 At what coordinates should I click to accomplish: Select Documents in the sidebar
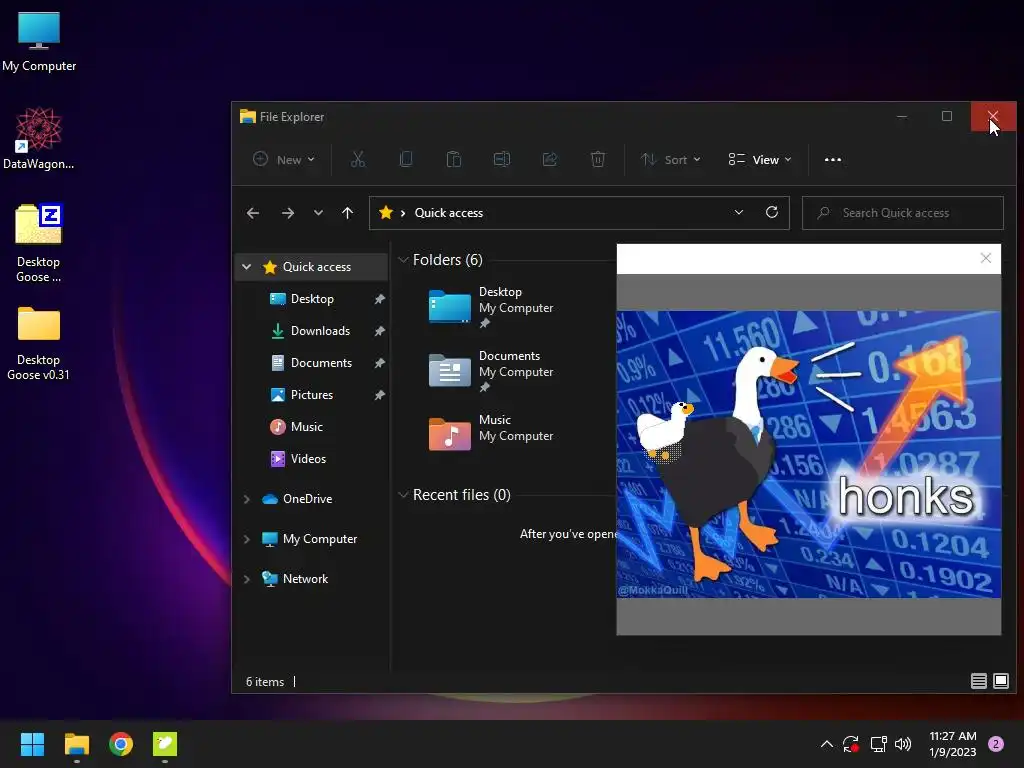(x=321, y=362)
